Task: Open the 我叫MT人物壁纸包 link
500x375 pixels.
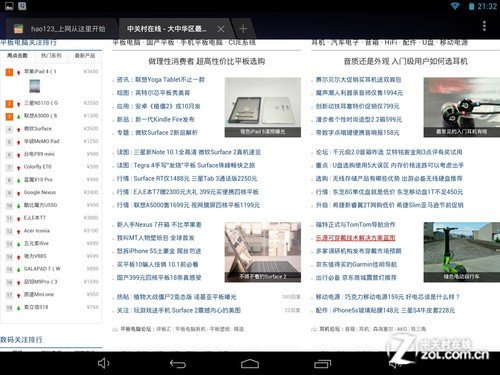Action: pyautogui.click(x=155, y=238)
